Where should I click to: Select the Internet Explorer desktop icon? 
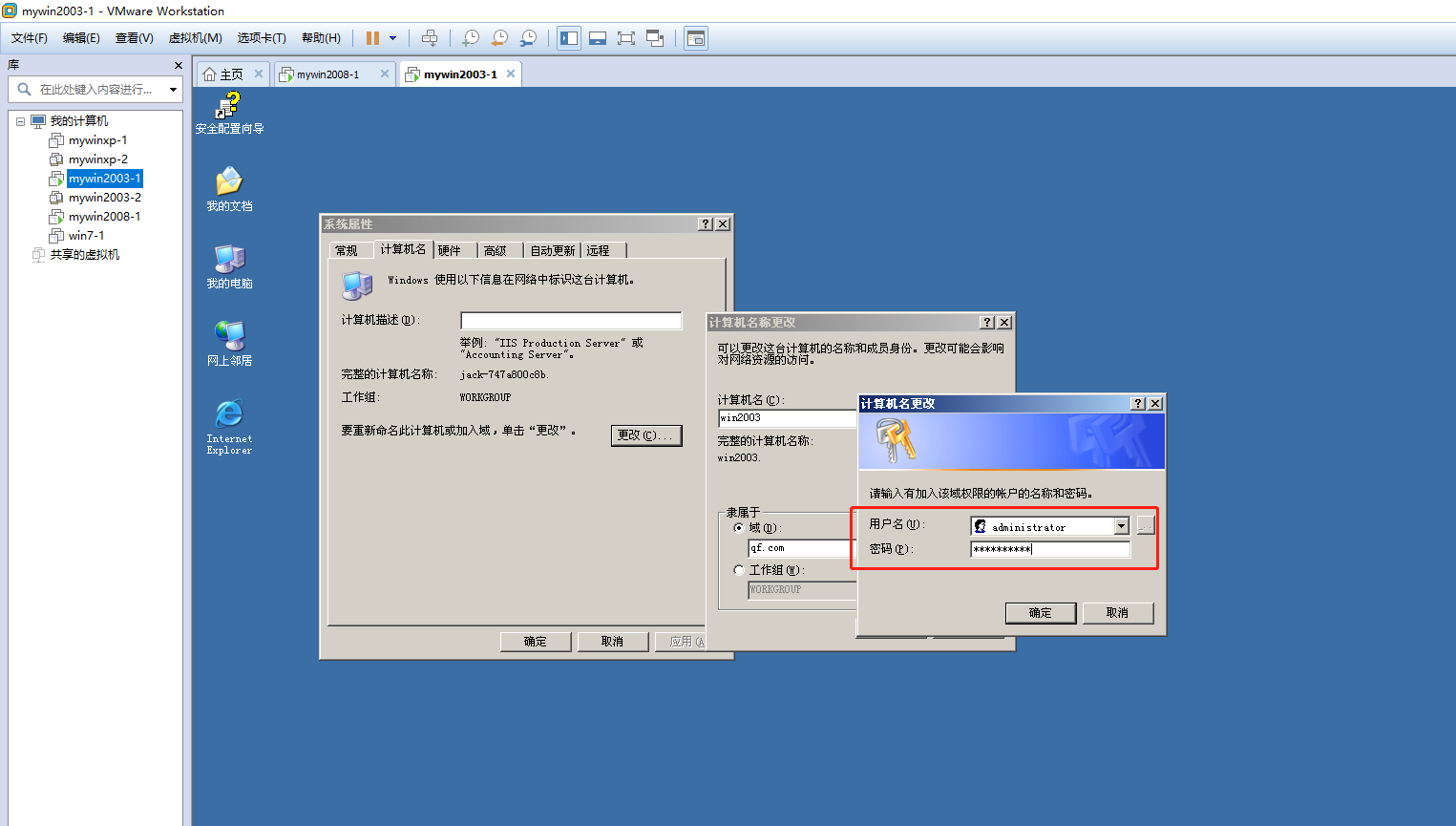point(229,427)
